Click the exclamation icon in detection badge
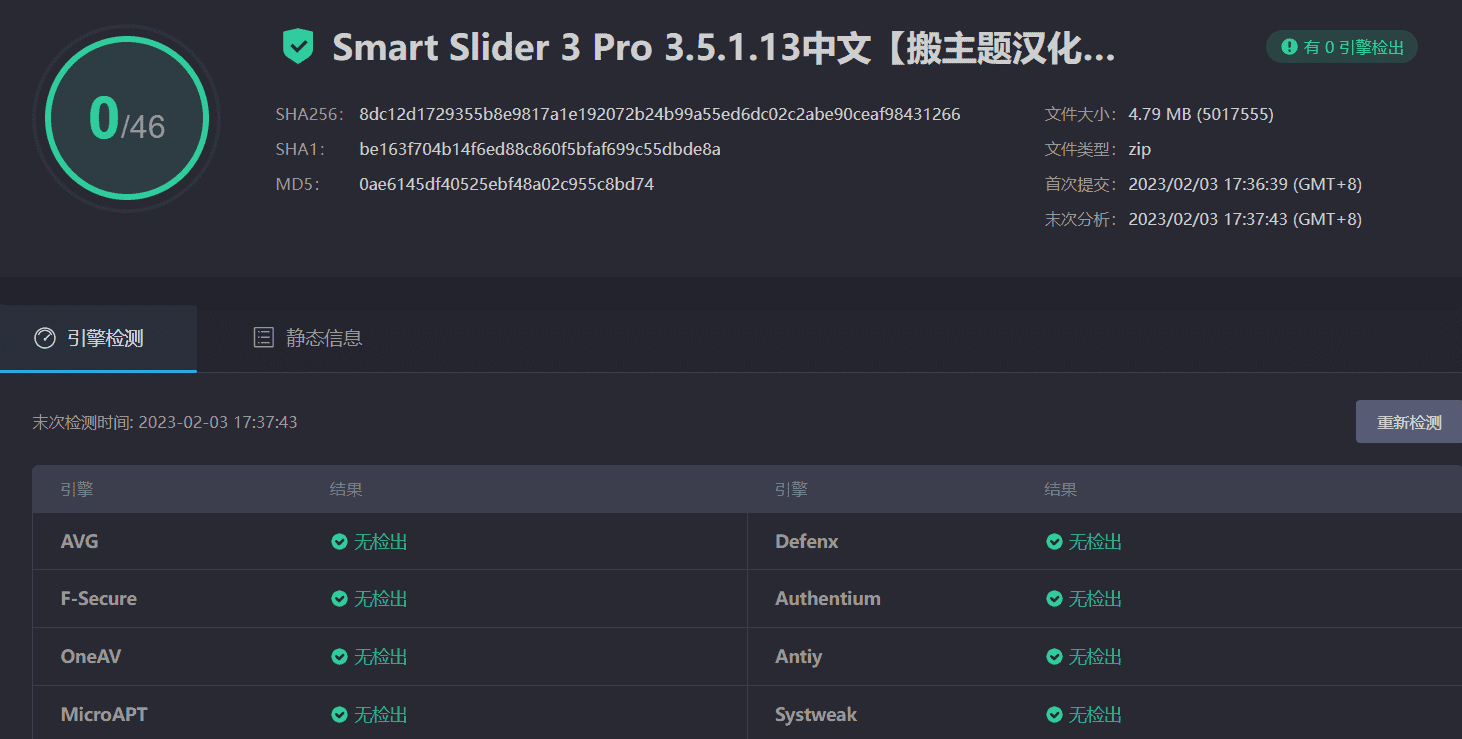The image size is (1462, 739). click(x=1289, y=47)
